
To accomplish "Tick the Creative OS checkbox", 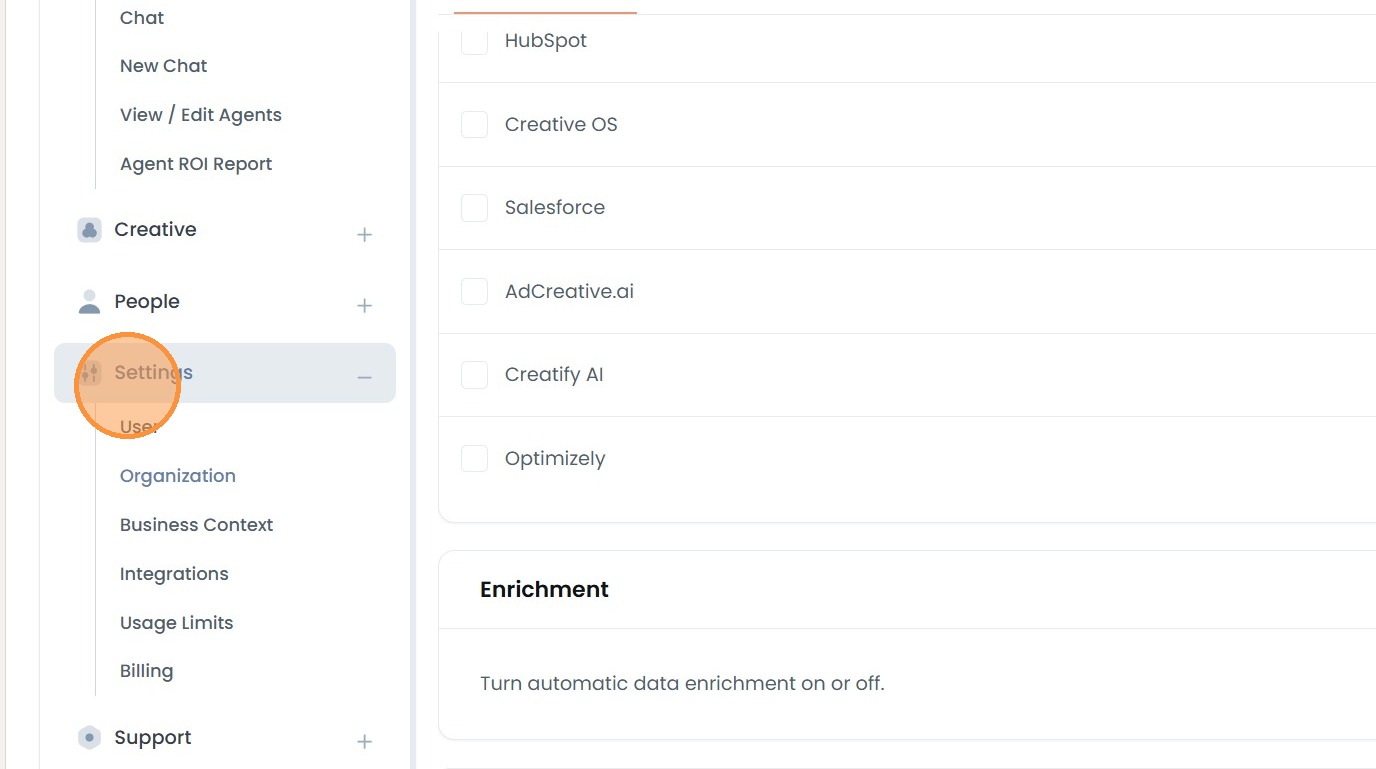I will click(x=474, y=125).
